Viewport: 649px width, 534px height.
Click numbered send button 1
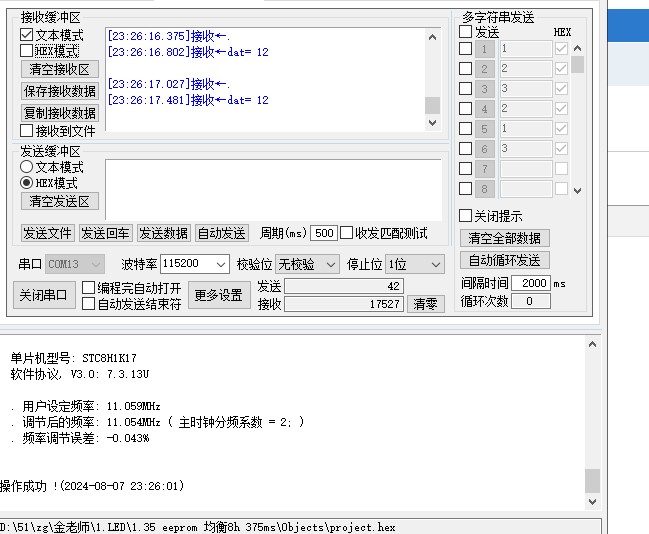coord(484,49)
